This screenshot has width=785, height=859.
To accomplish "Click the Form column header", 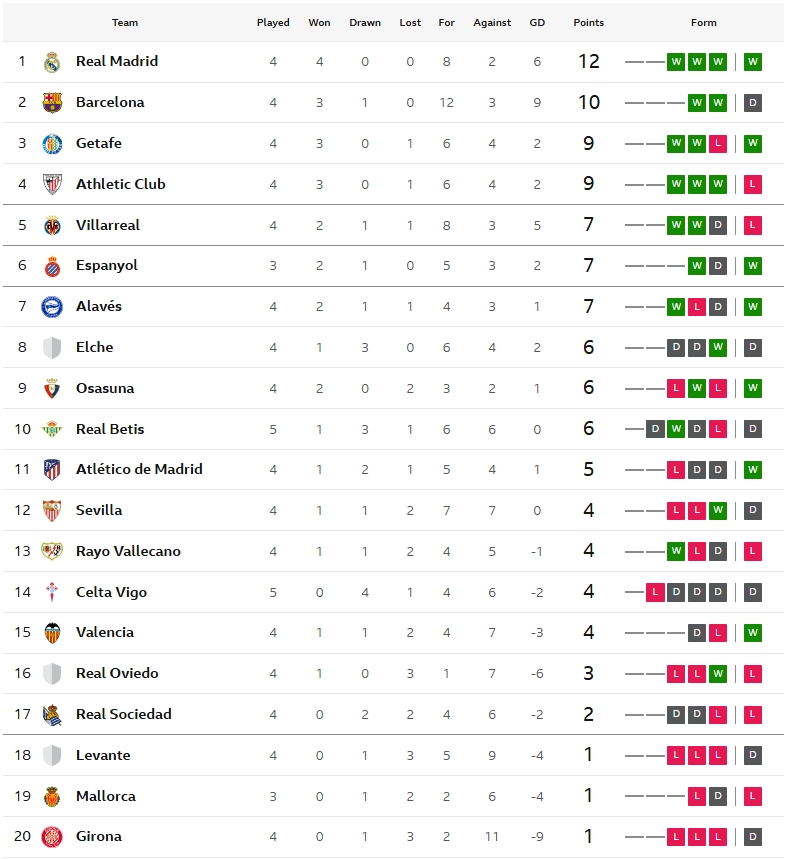I will (703, 22).
